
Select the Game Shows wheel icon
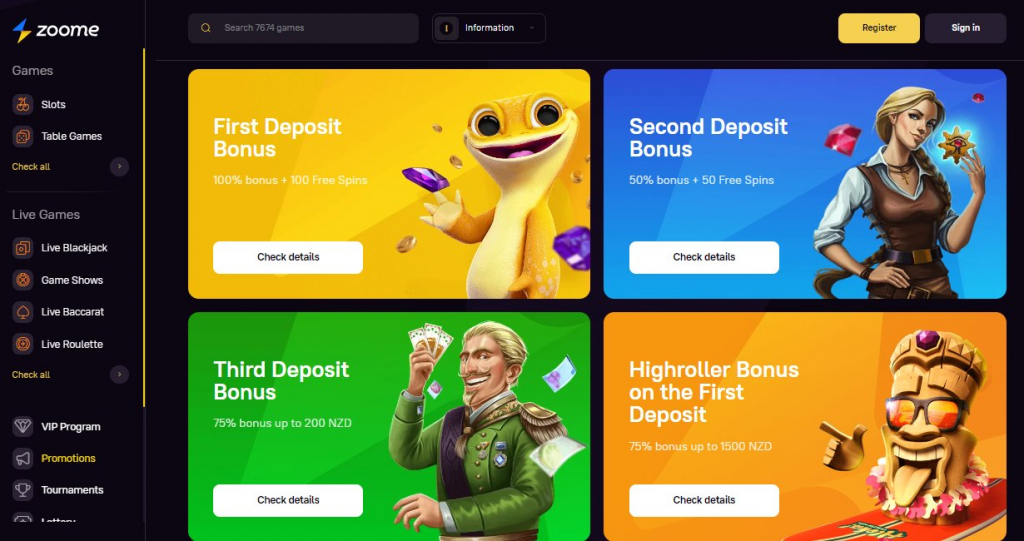click(23, 280)
